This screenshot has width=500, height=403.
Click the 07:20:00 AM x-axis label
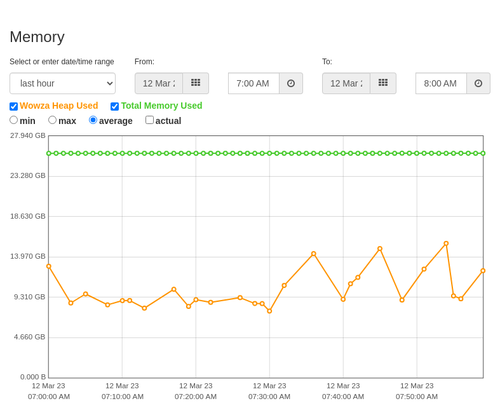coord(196,397)
